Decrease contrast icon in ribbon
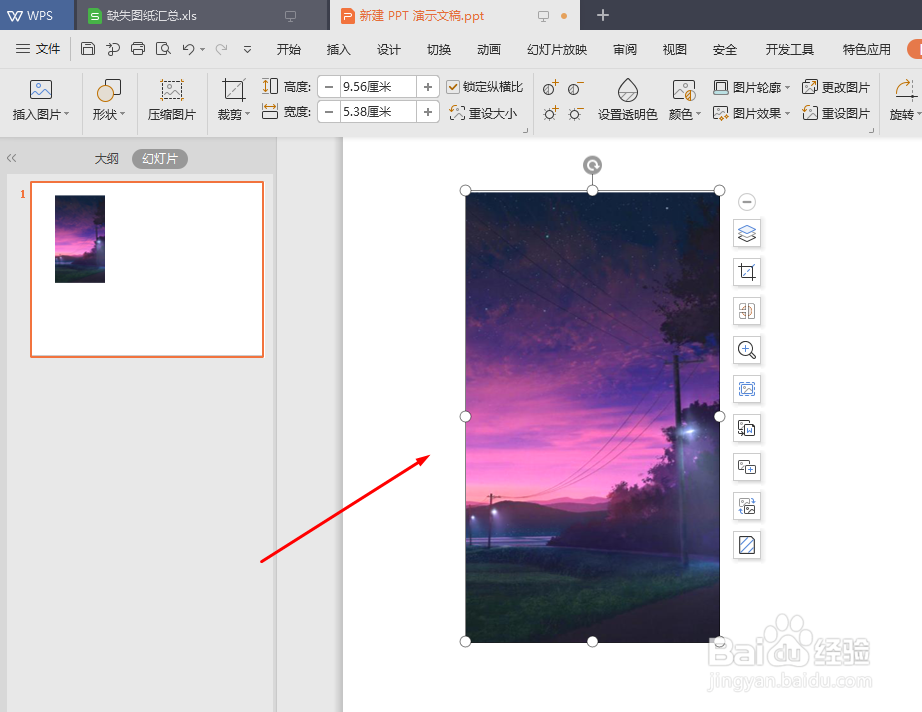 [576, 88]
